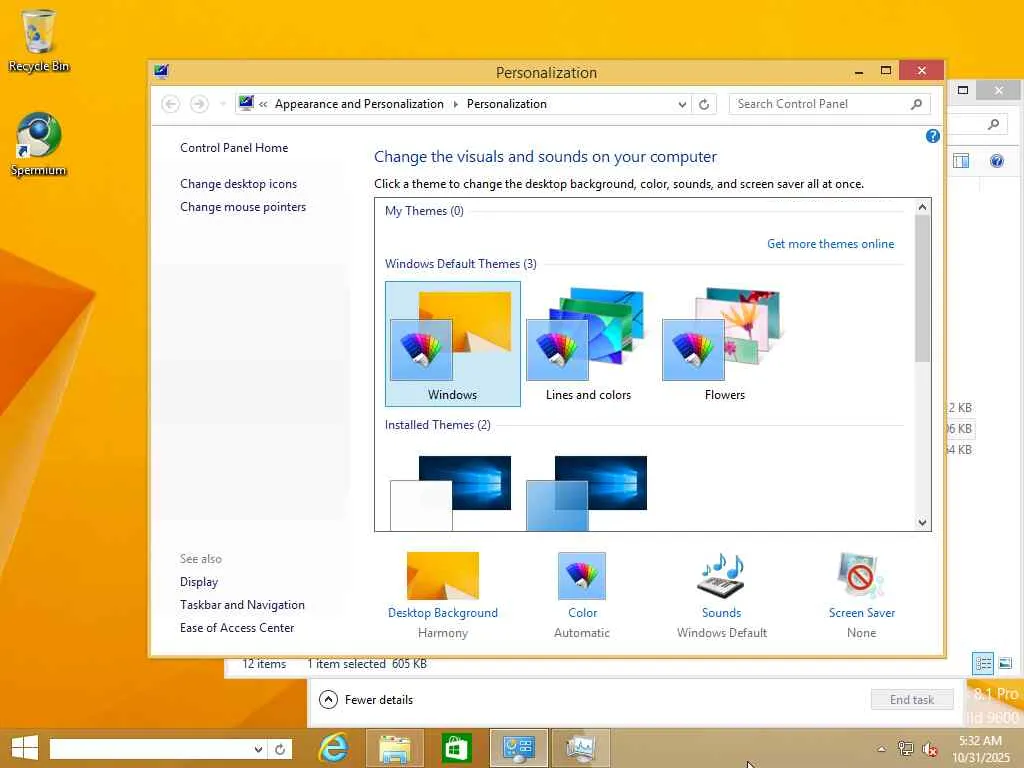
Task: Open Change mouse pointers link
Action: coord(243,207)
